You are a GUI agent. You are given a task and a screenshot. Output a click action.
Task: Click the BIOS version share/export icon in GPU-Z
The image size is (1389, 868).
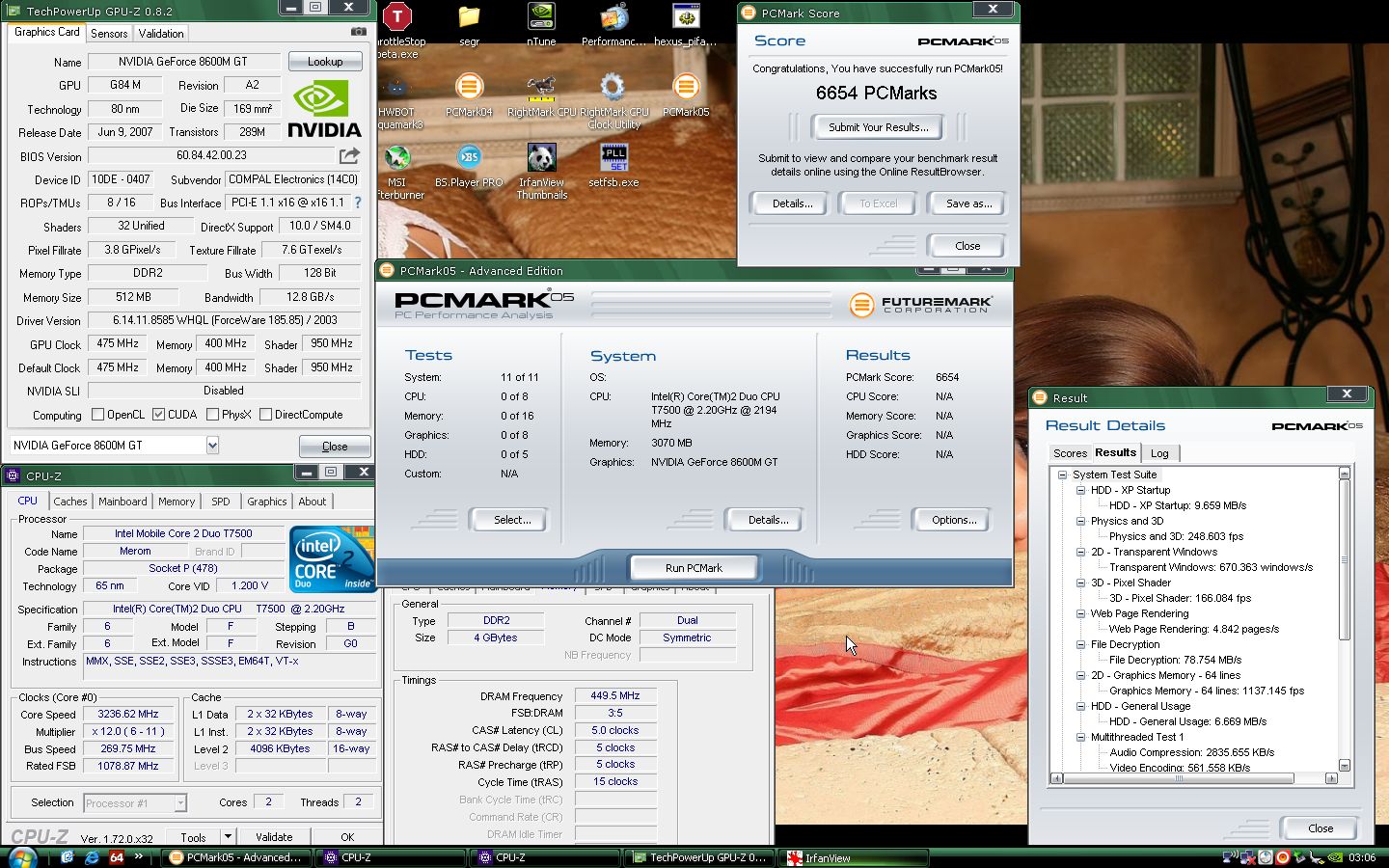tap(349, 155)
